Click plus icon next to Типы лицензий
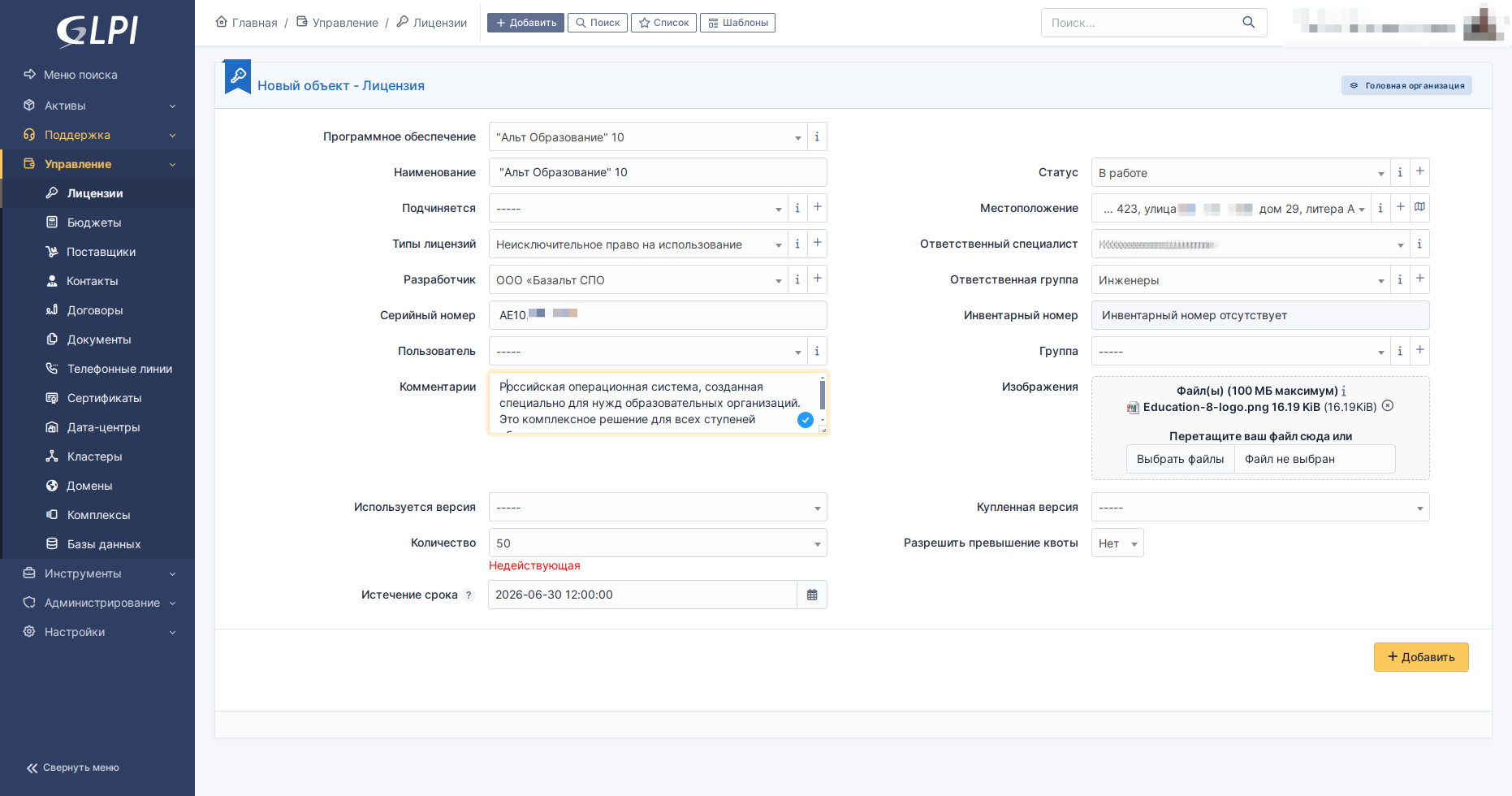Viewport: 1512px width, 796px height. 818,244
